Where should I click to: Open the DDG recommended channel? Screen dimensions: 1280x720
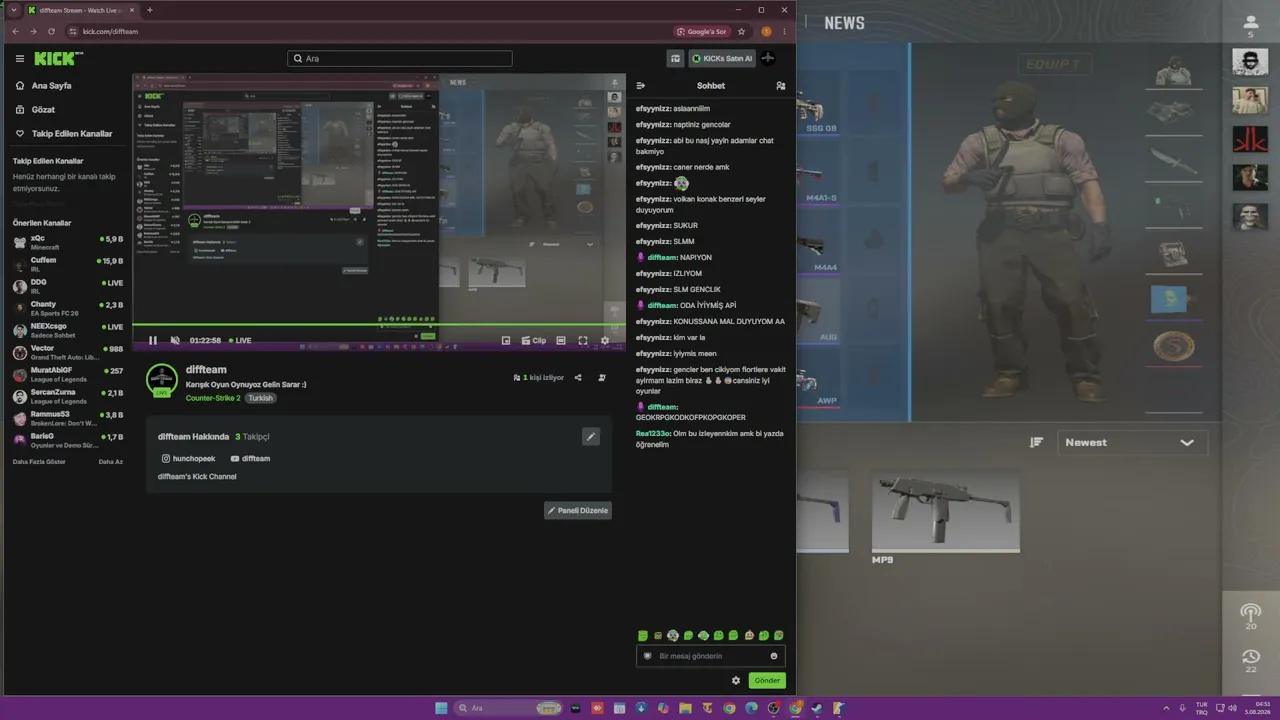tap(68, 287)
